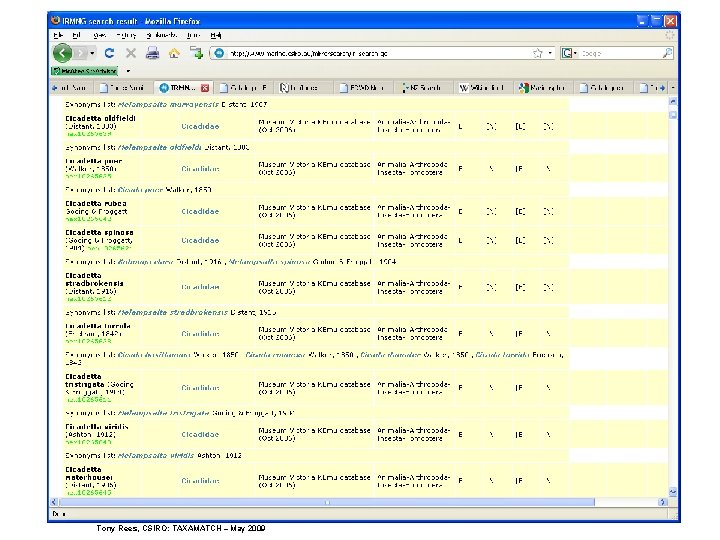The image size is (720, 540).
Task: Open Cicadidae link in Cicadetta rubea row
Action: coord(200,212)
